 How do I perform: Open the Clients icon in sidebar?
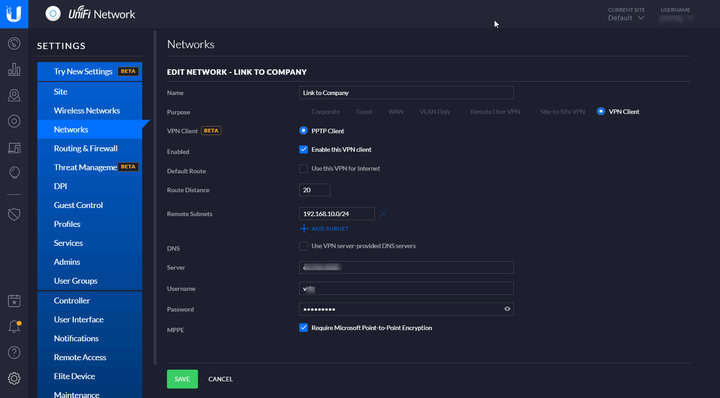tap(14, 148)
